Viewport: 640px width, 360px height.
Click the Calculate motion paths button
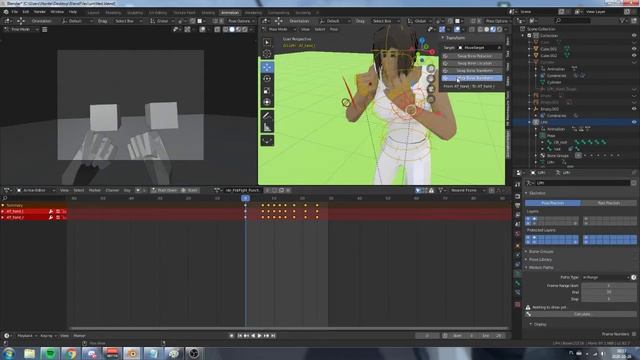tap(582, 314)
